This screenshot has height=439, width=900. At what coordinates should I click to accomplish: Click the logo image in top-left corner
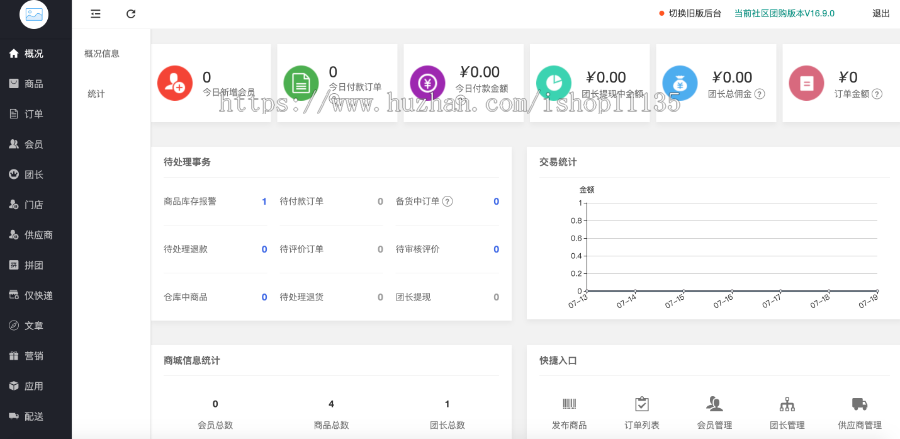click(35, 15)
